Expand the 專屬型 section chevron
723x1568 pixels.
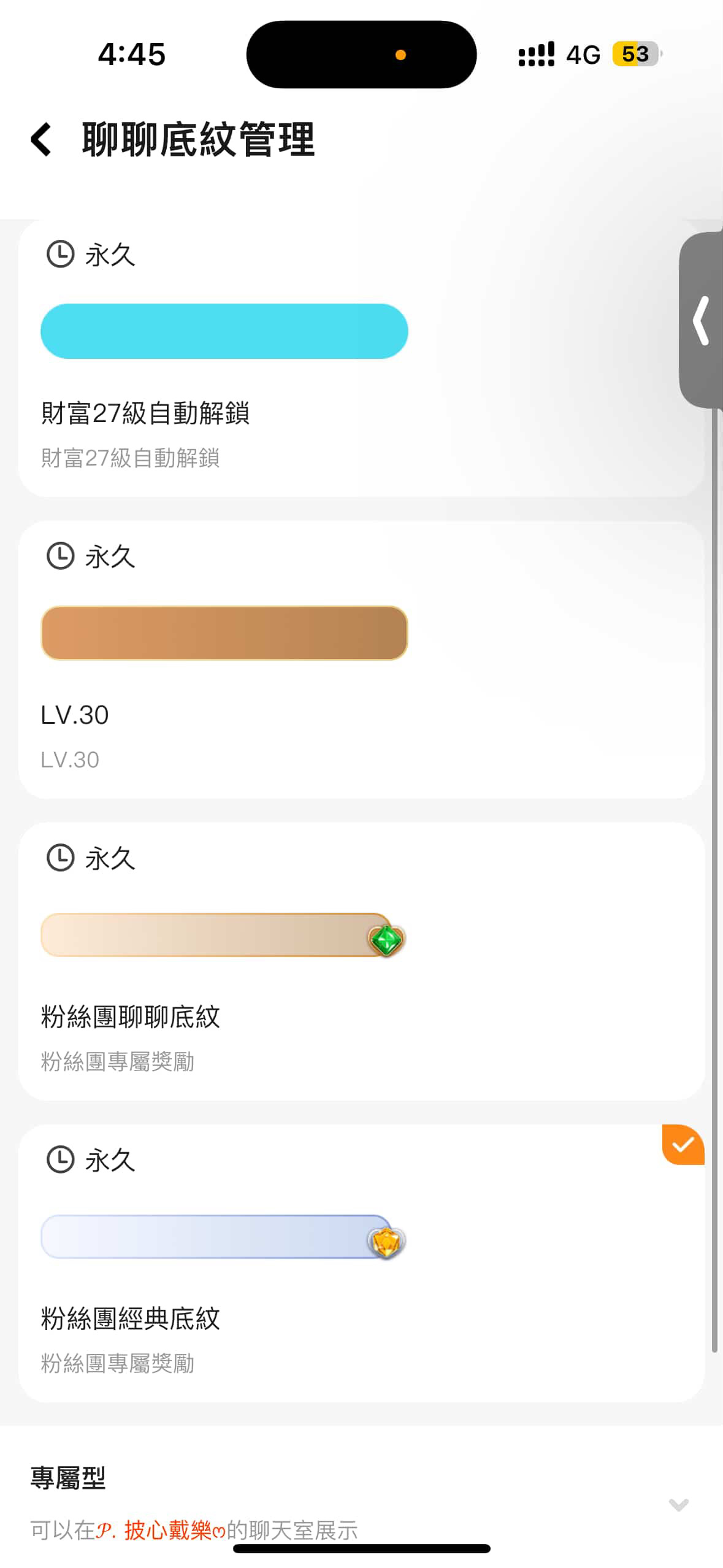678,1504
